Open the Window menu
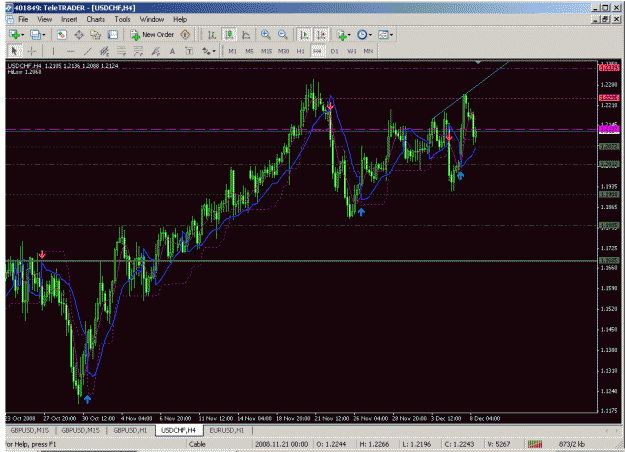This screenshot has width=625, height=452. tap(151, 19)
